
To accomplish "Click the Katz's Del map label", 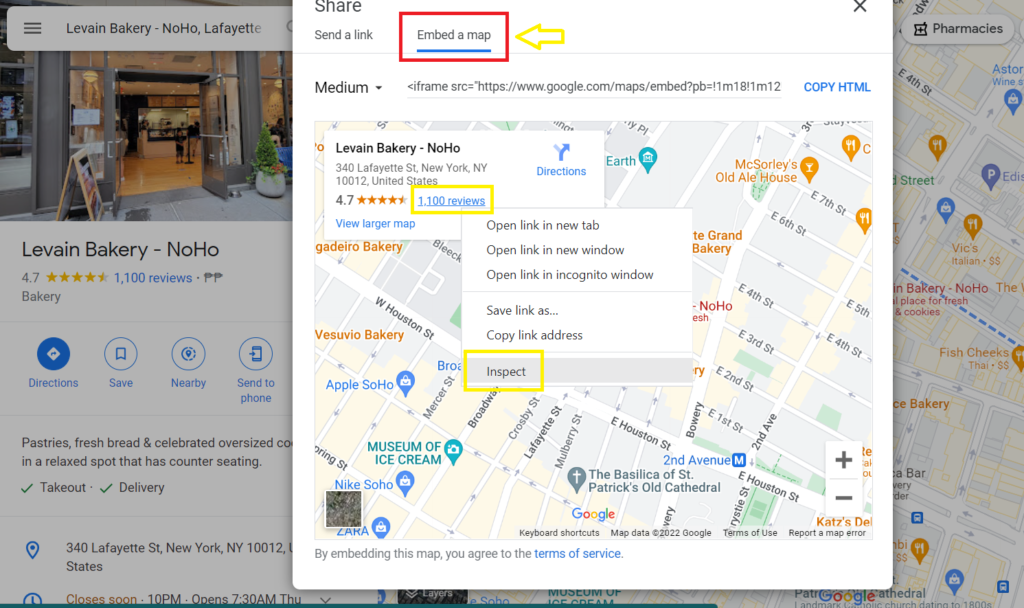I will pyautogui.click(x=844, y=522).
